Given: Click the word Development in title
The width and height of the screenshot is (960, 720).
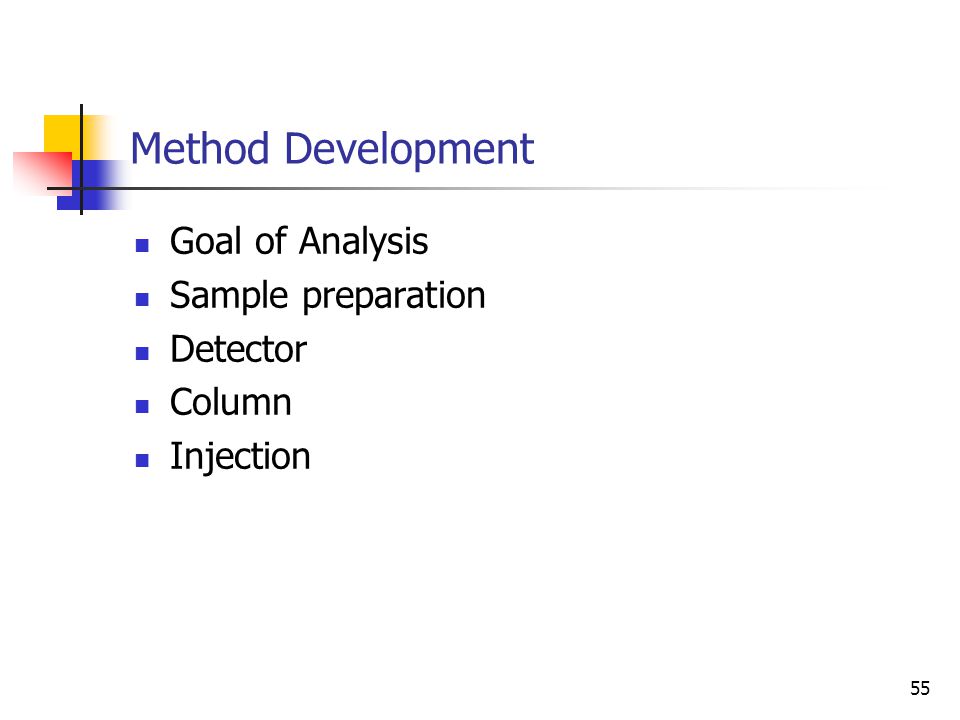Looking at the screenshot, I should [x=409, y=149].
